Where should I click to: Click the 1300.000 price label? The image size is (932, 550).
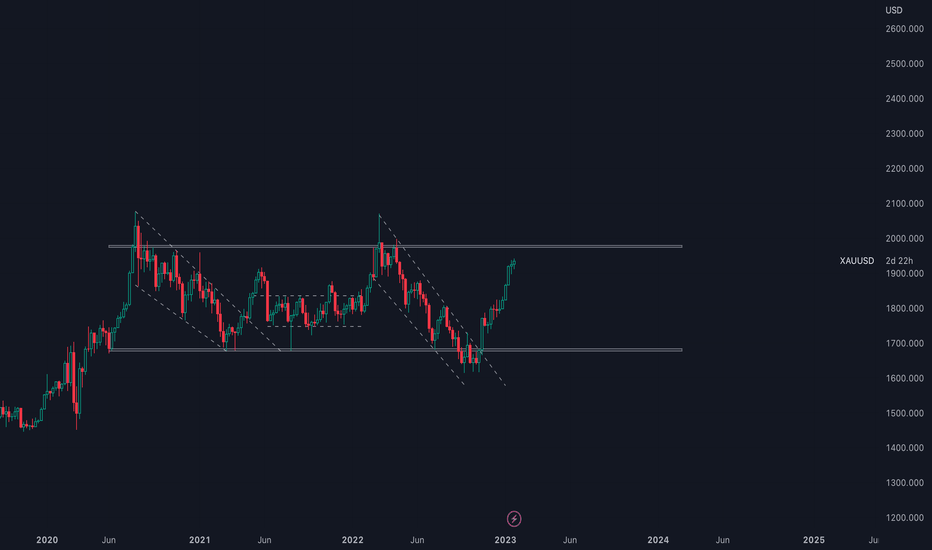coord(905,483)
